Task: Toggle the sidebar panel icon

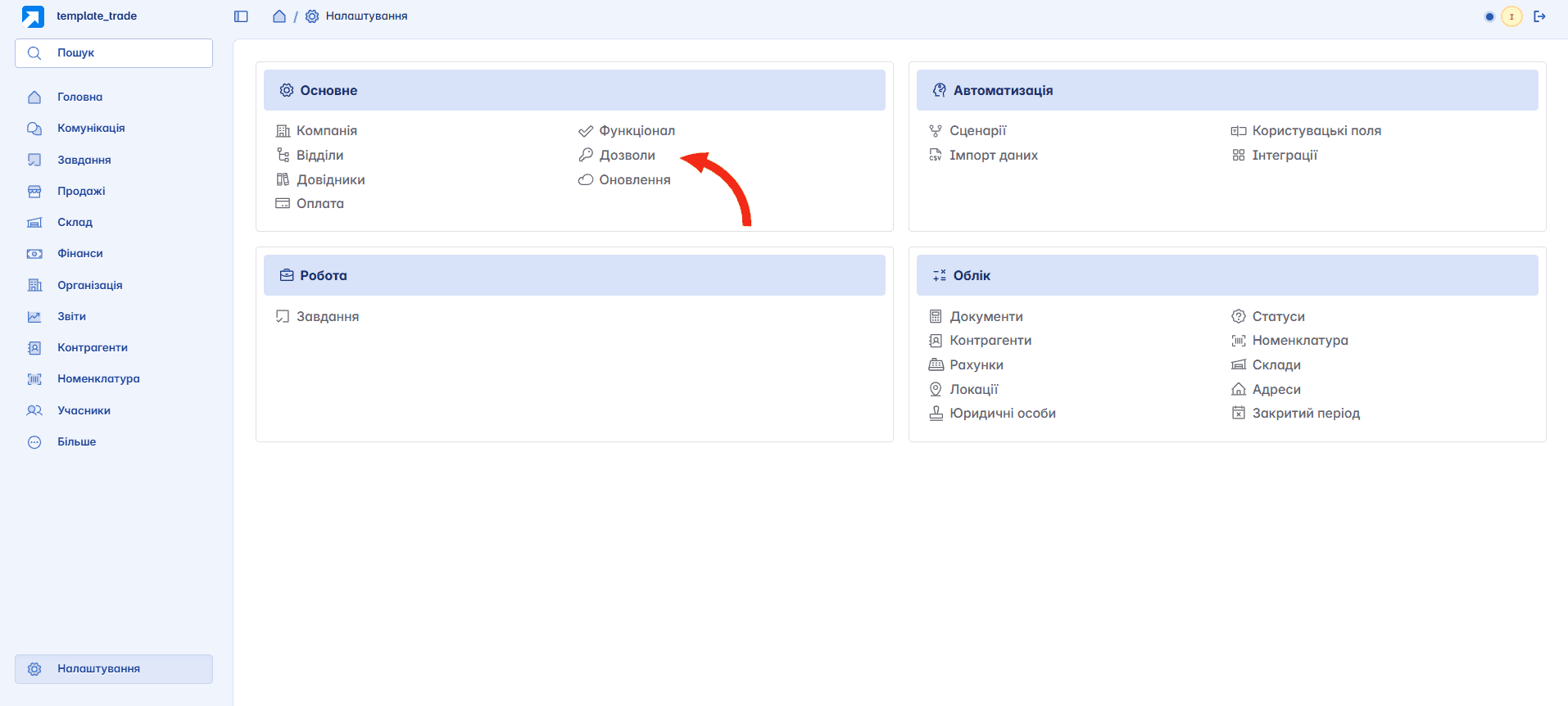Action: 241,16
